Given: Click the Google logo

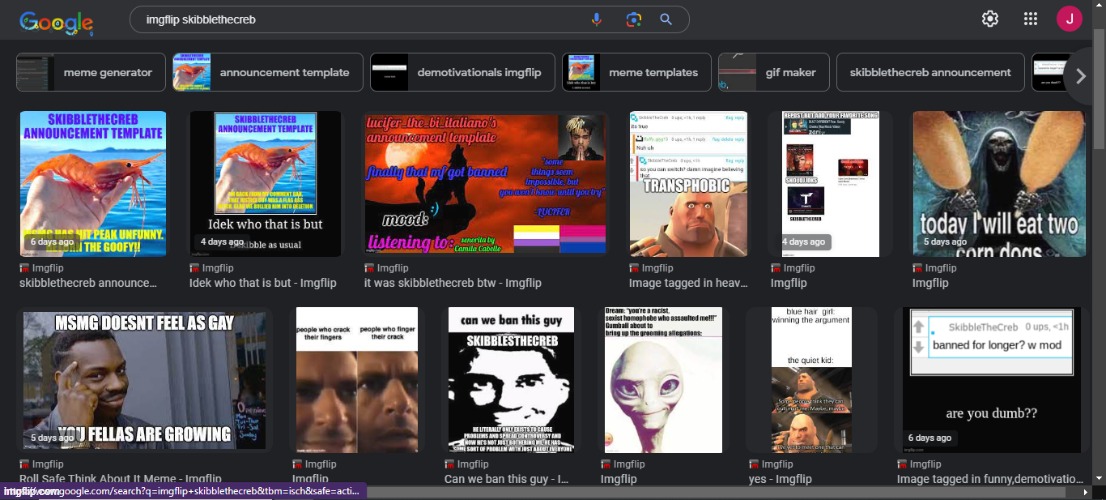Looking at the screenshot, I should point(56,23).
